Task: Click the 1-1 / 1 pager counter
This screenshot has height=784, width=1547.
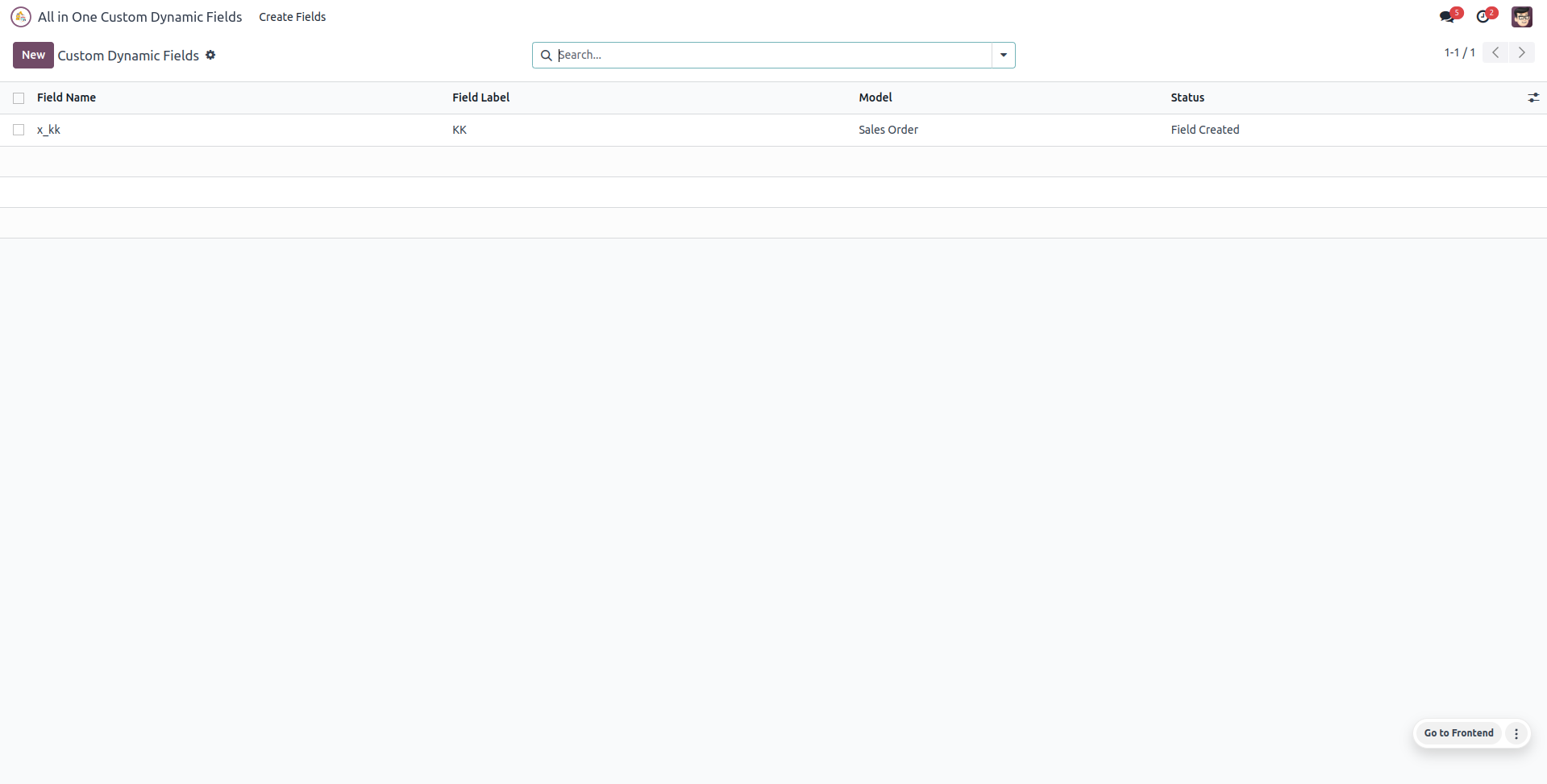Action: pos(1459,52)
